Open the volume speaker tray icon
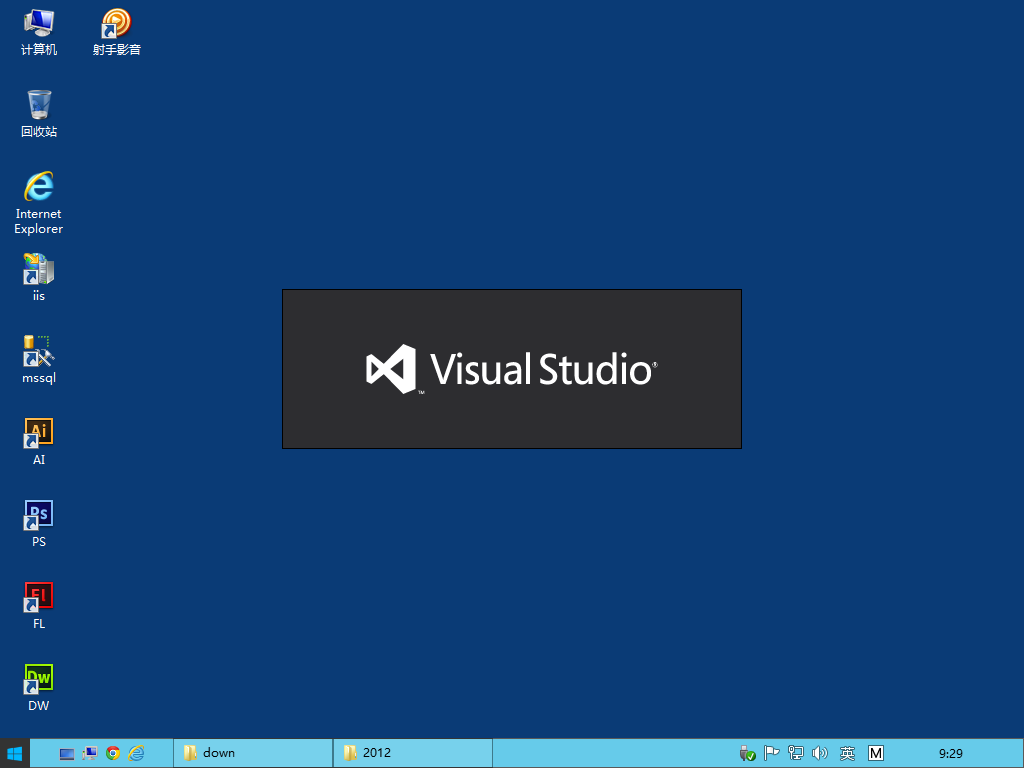The height and width of the screenshot is (768, 1024). pyautogui.click(x=820, y=754)
